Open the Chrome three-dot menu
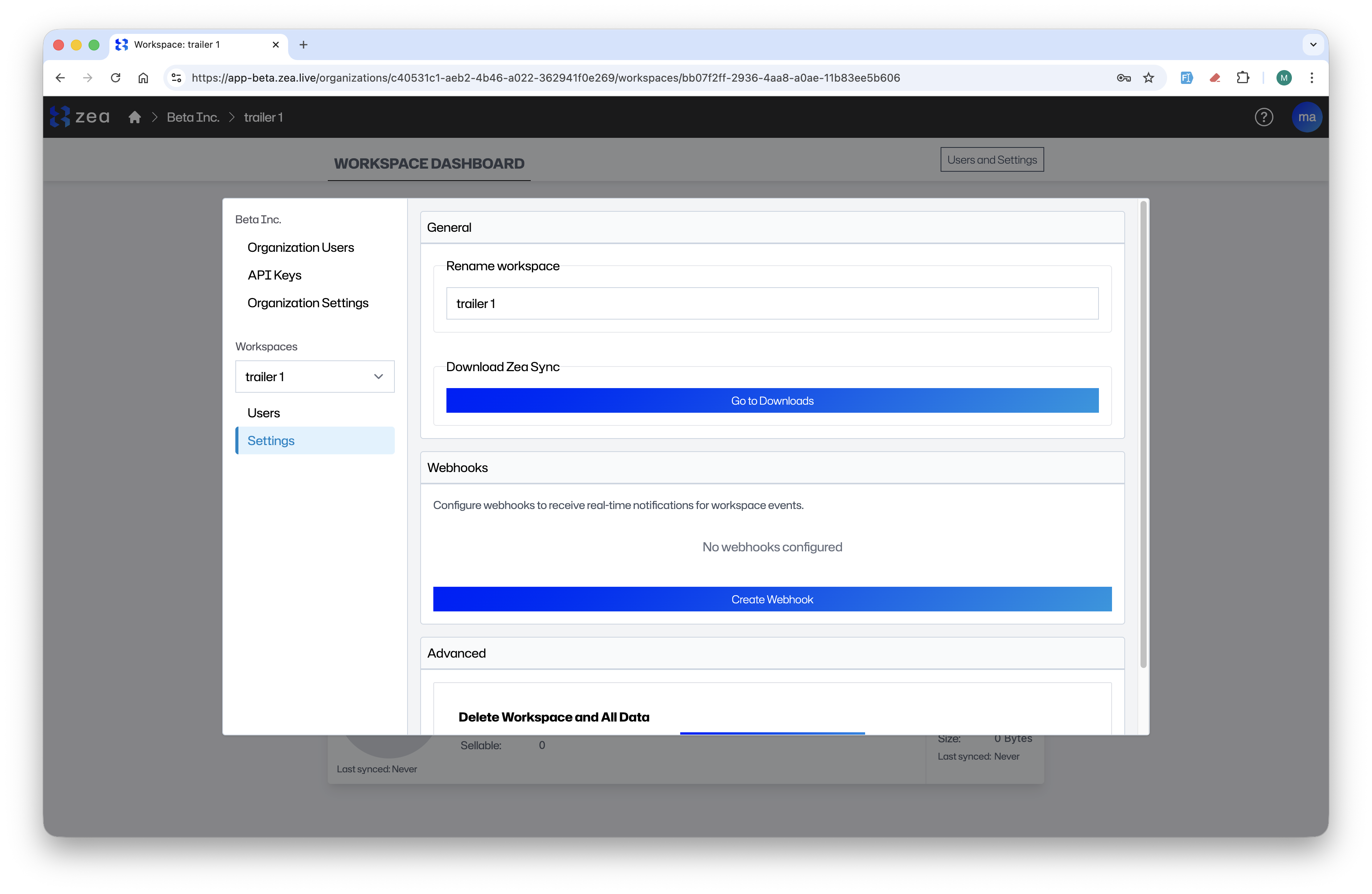Image resolution: width=1372 pixels, height=894 pixels. 1312,78
